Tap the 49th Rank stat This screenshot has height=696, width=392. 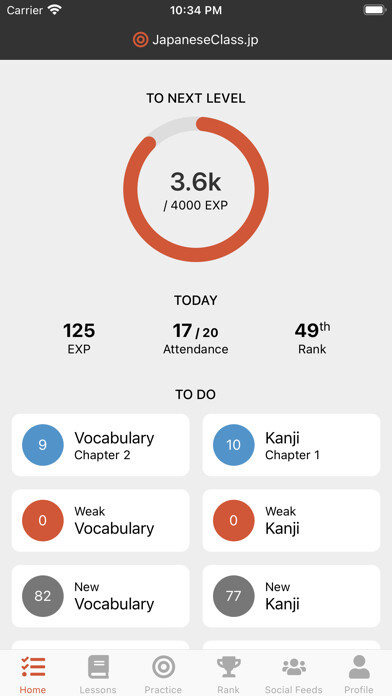click(312, 339)
